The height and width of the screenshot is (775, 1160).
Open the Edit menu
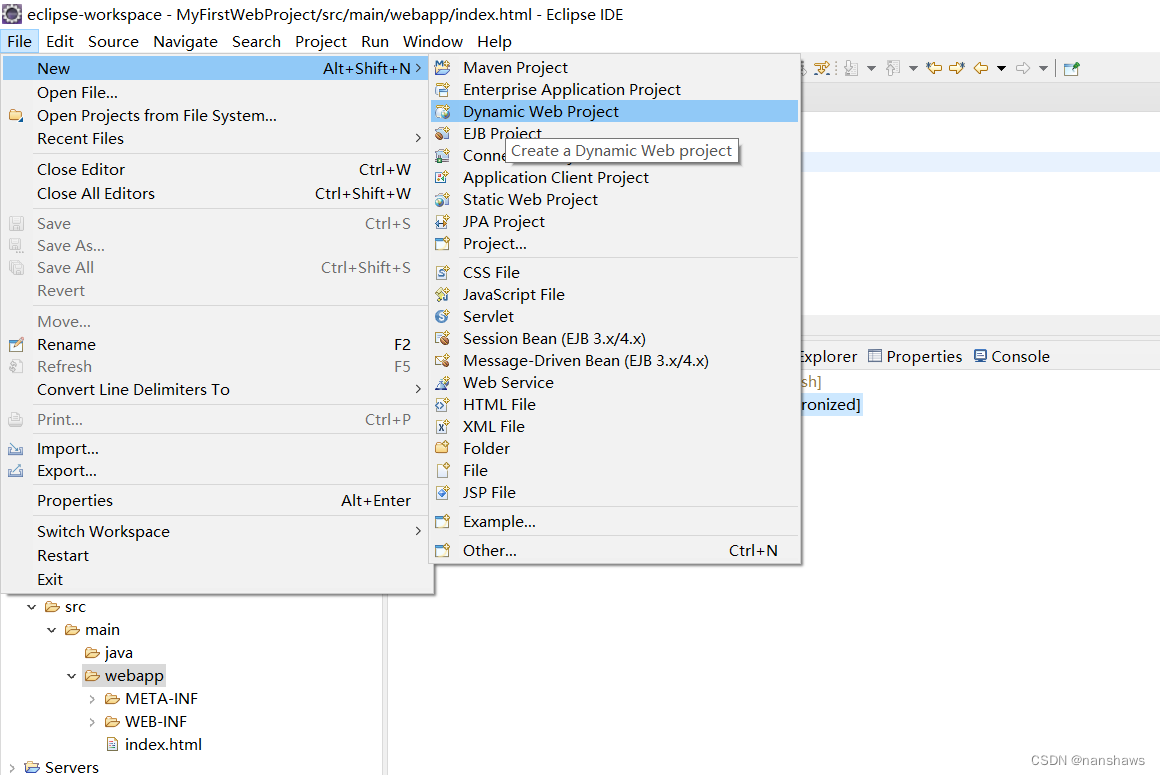(x=59, y=41)
